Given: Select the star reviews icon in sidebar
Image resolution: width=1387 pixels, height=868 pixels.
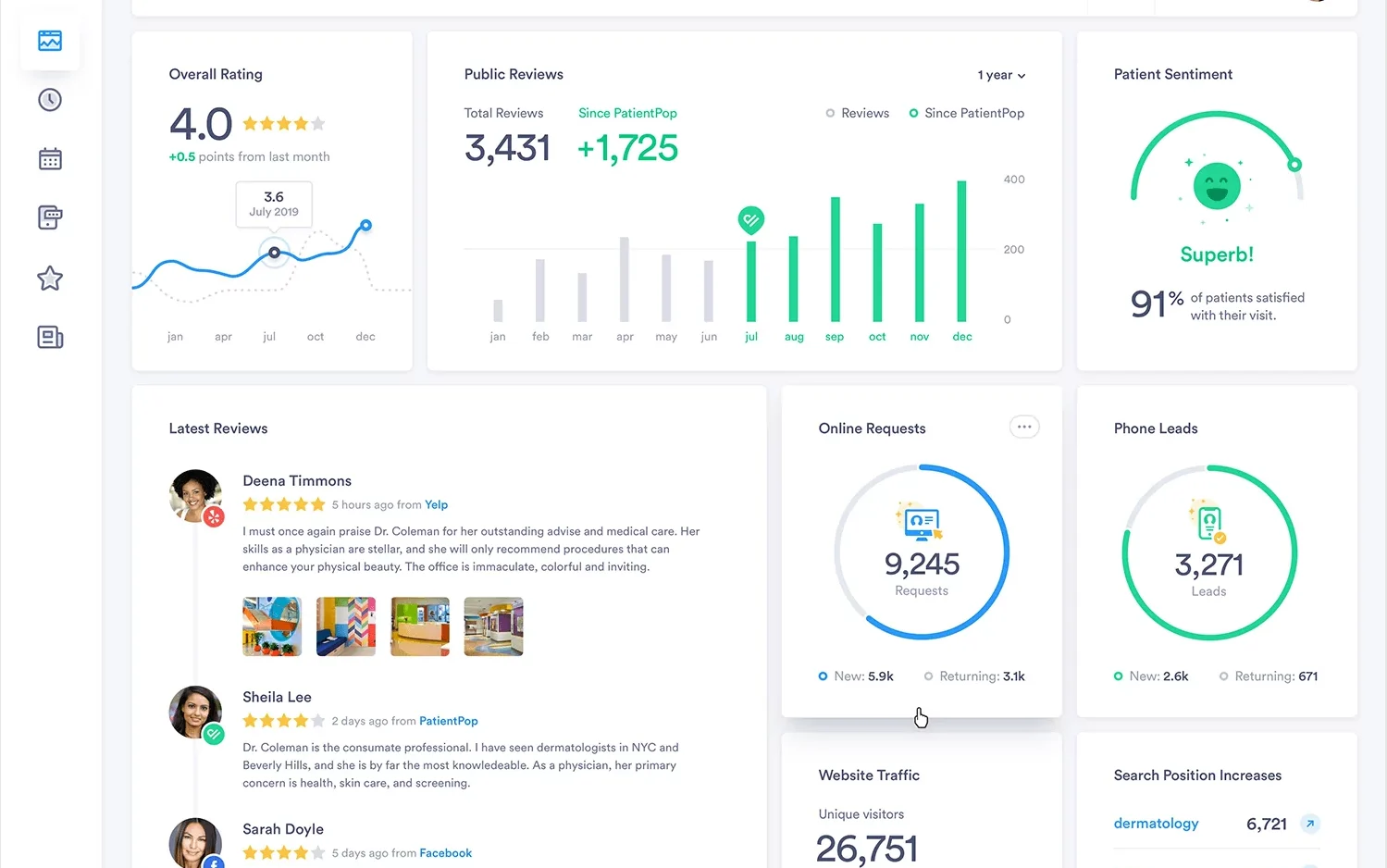Looking at the screenshot, I should coord(50,279).
